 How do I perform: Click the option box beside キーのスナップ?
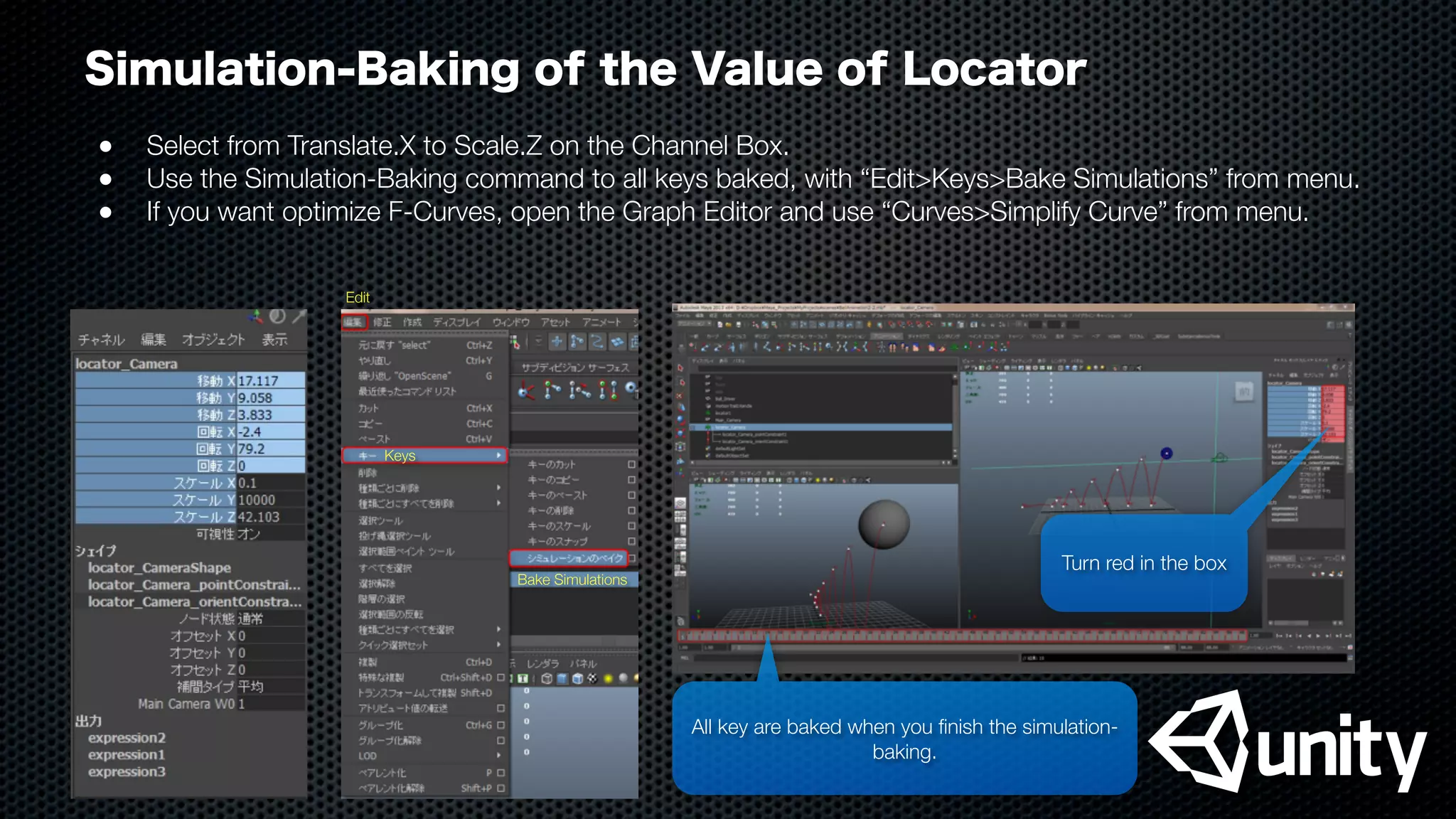[x=631, y=542]
